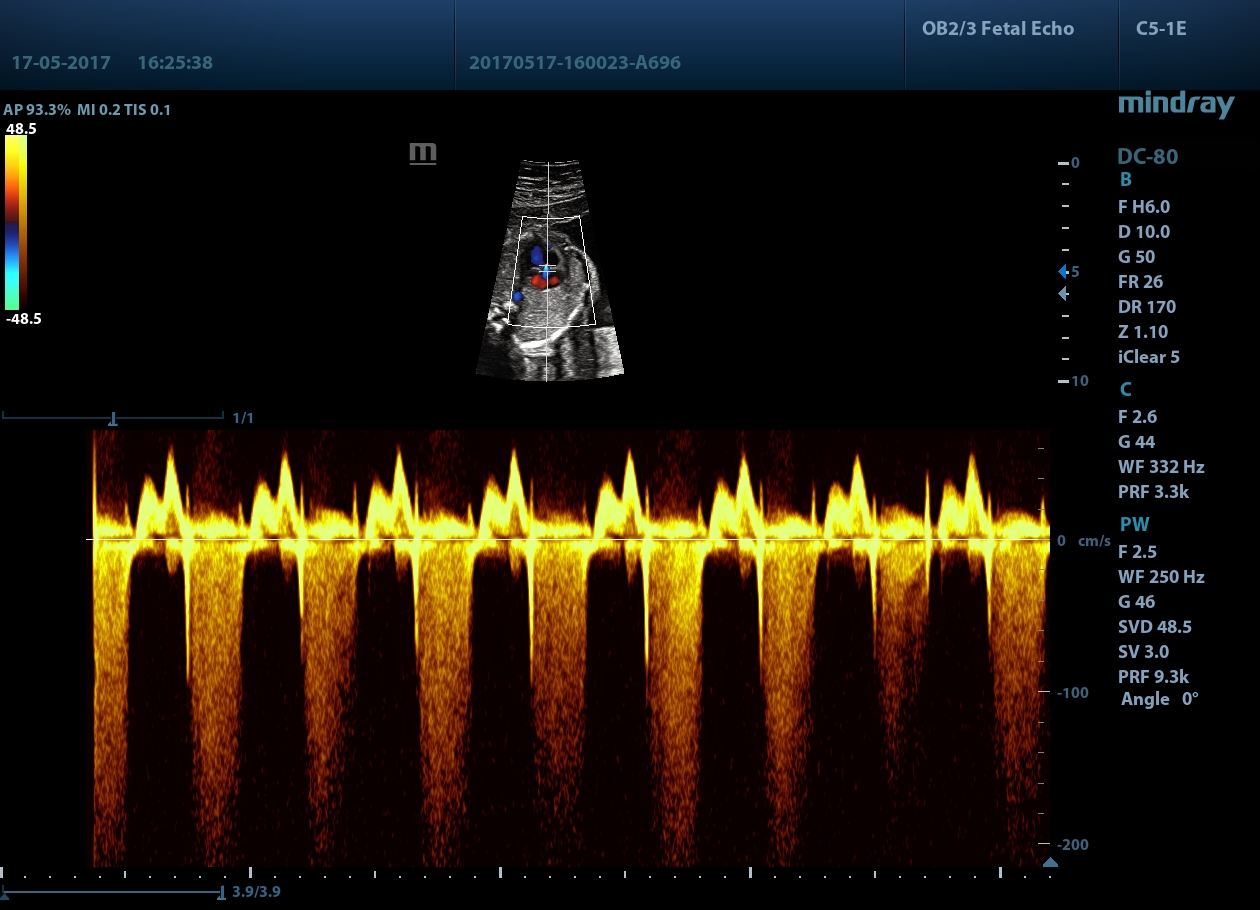This screenshot has height=910, width=1260.
Task: Click the PW mode heading
Action: point(1134,524)
